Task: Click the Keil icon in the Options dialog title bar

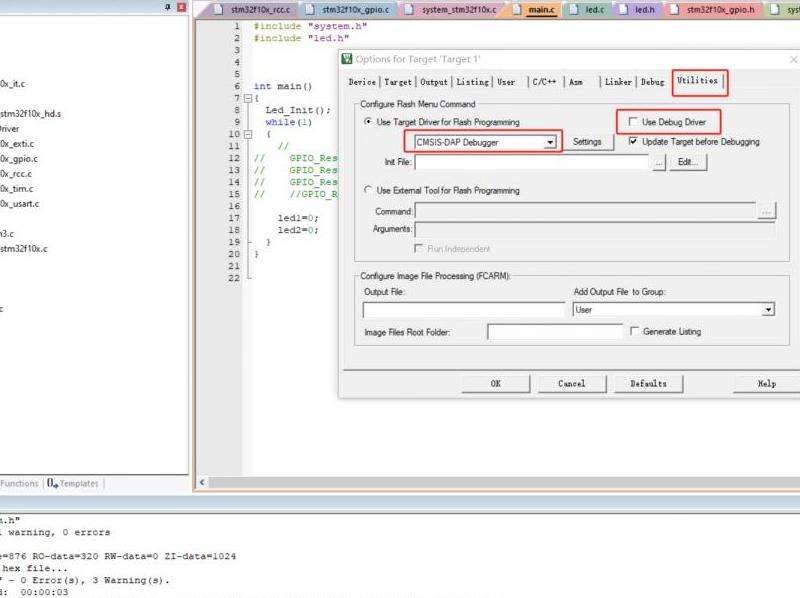Action: 347,59
